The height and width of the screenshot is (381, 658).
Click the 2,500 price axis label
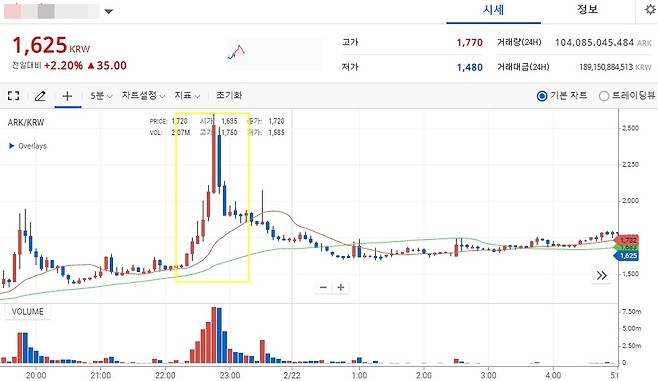630,128
